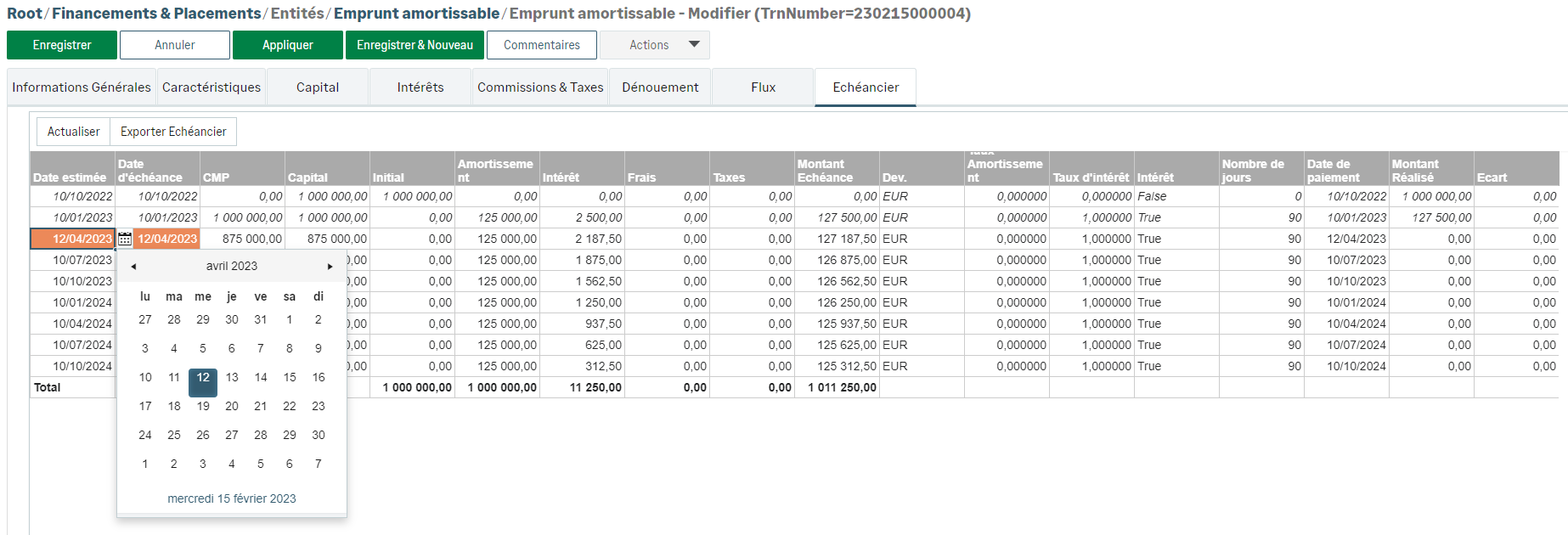
Task: Click the Enregistrer button
Action: pyautogui.click(x=62, y=45)
